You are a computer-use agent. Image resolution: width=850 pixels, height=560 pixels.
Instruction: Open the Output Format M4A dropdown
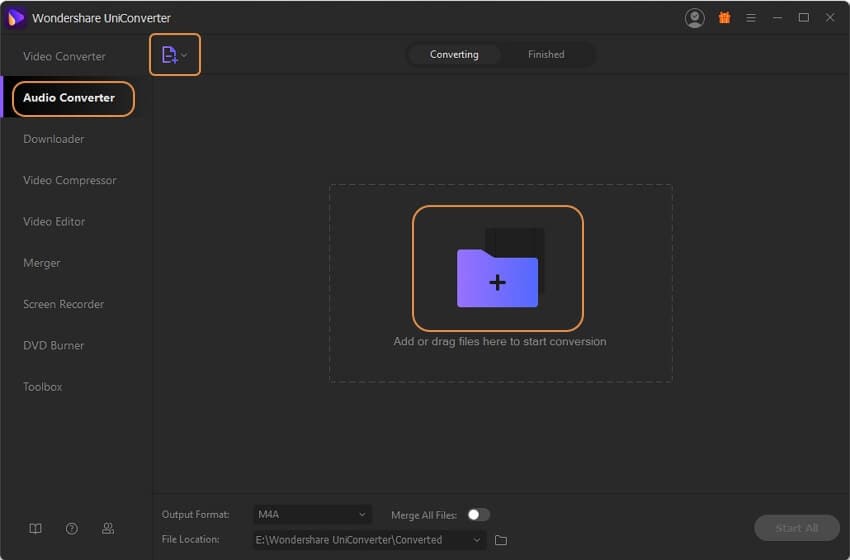coord(312,514)
